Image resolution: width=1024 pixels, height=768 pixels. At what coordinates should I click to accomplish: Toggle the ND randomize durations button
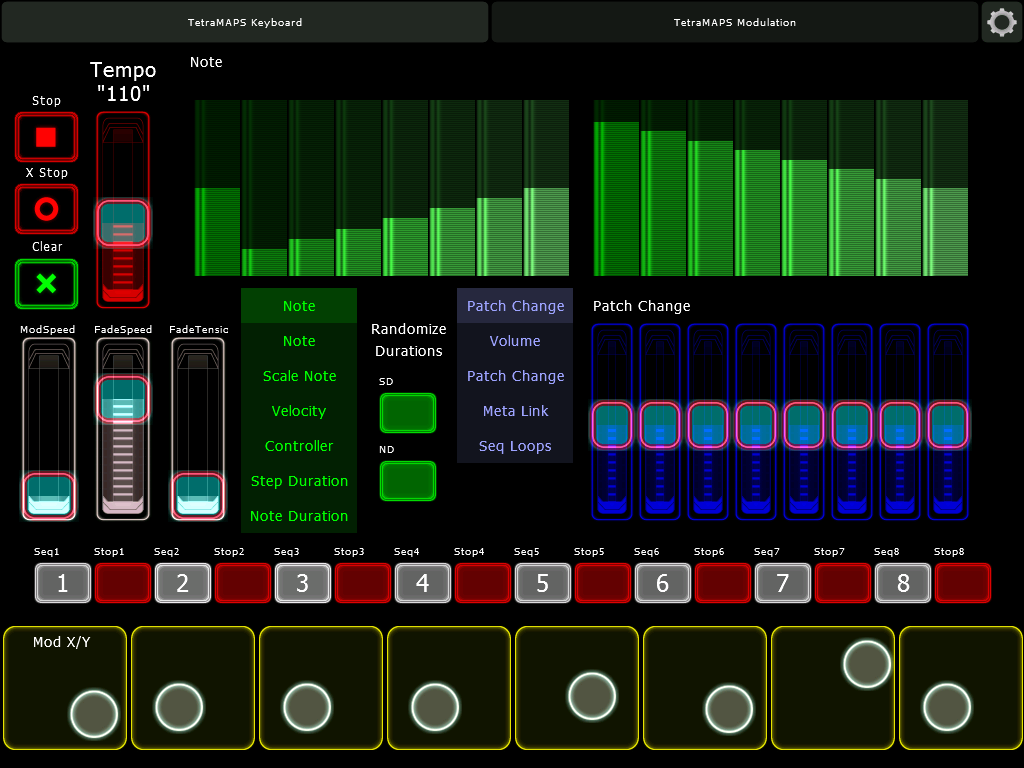408,481
